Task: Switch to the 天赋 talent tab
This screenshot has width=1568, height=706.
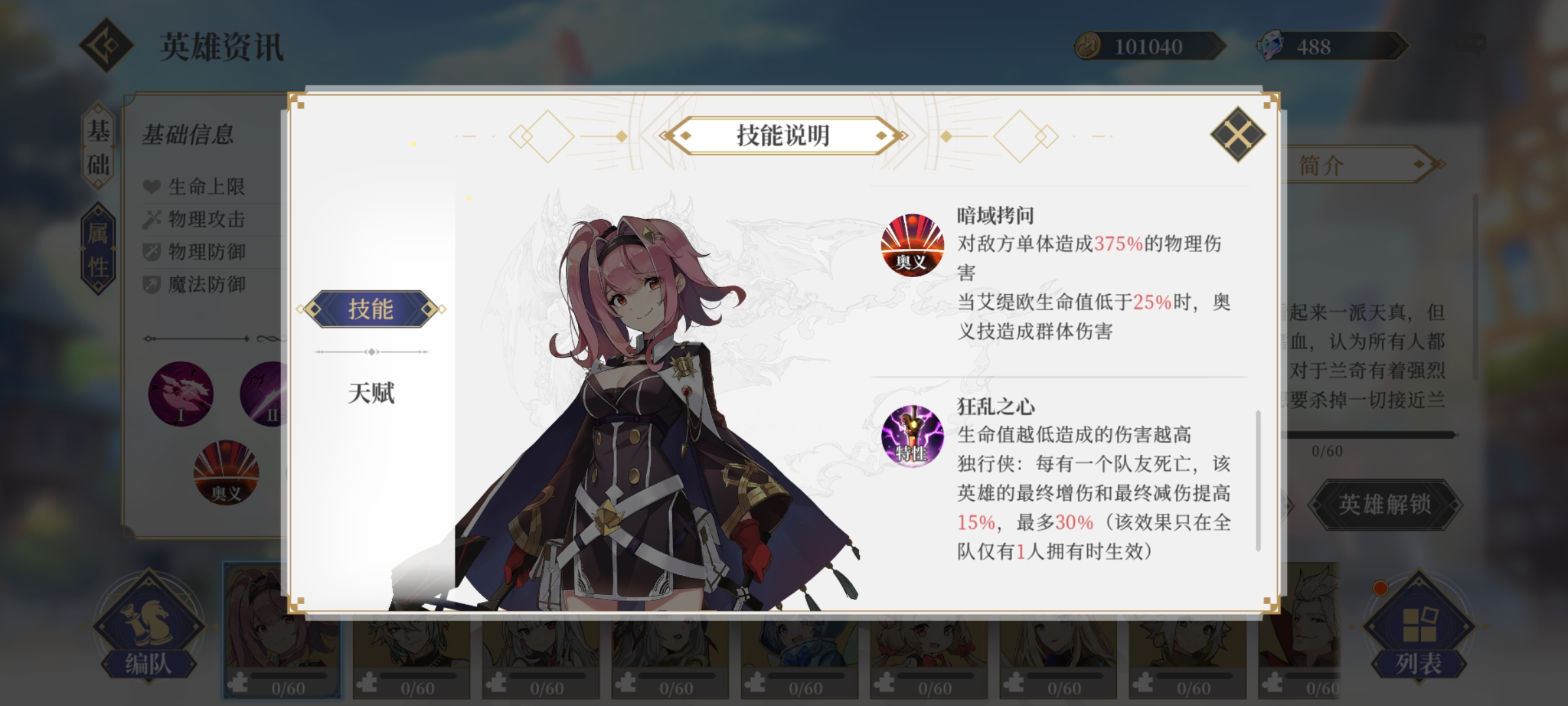Action: click(371, 394)
